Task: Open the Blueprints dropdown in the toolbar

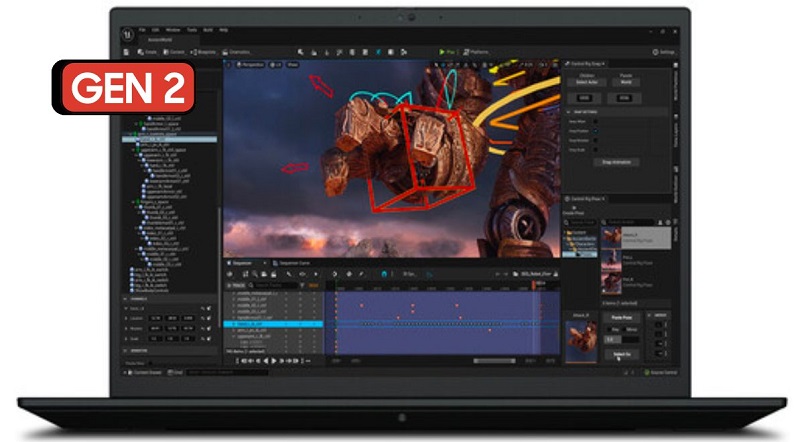Action: [x=204, y=52]
